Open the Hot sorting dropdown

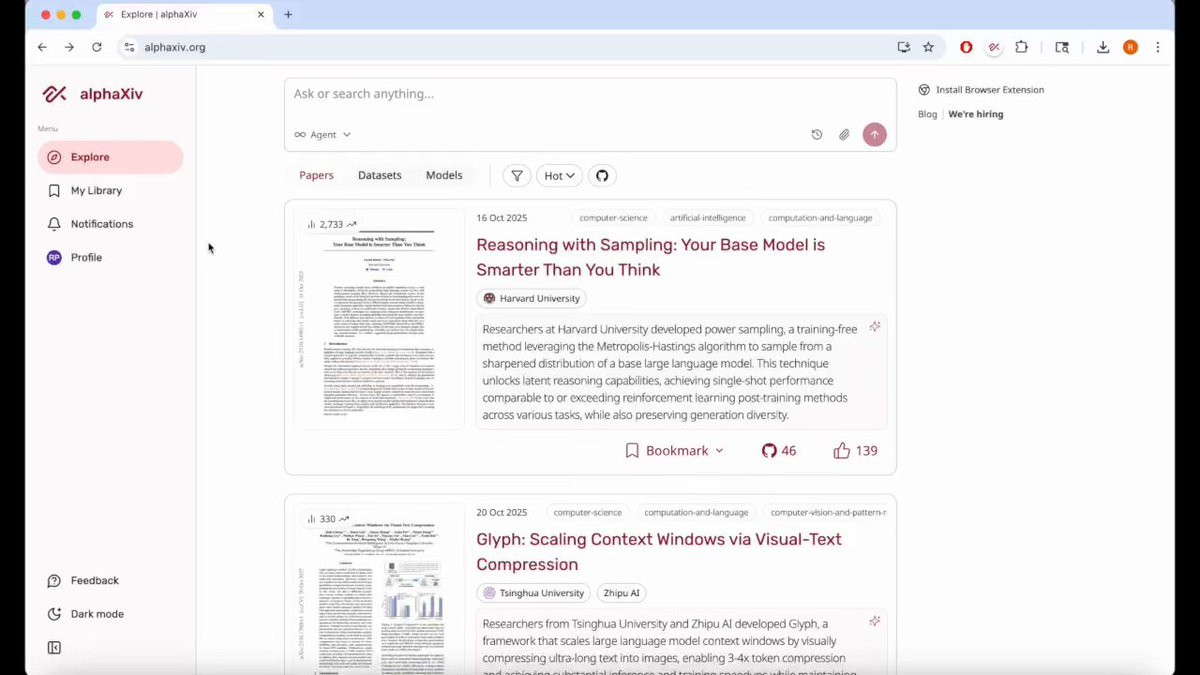[559, 176]
